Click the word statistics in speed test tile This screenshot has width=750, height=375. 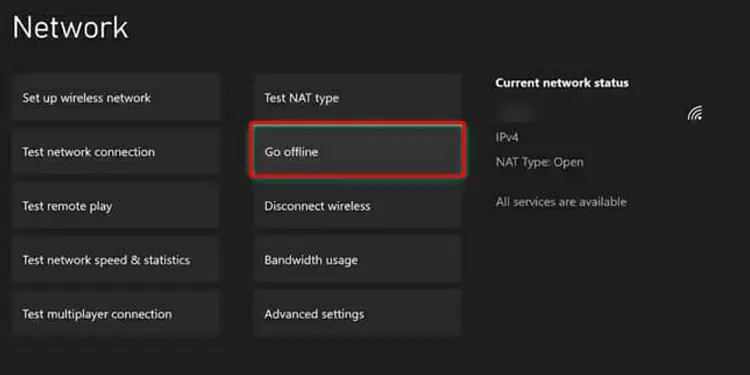click(167, 260)
